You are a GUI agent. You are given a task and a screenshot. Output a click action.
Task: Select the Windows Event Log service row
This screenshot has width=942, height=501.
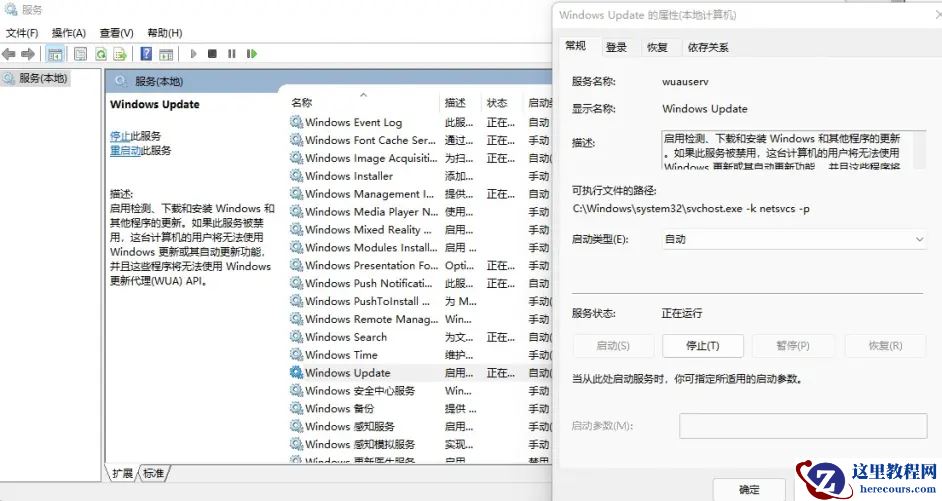[x=419, y=123]
